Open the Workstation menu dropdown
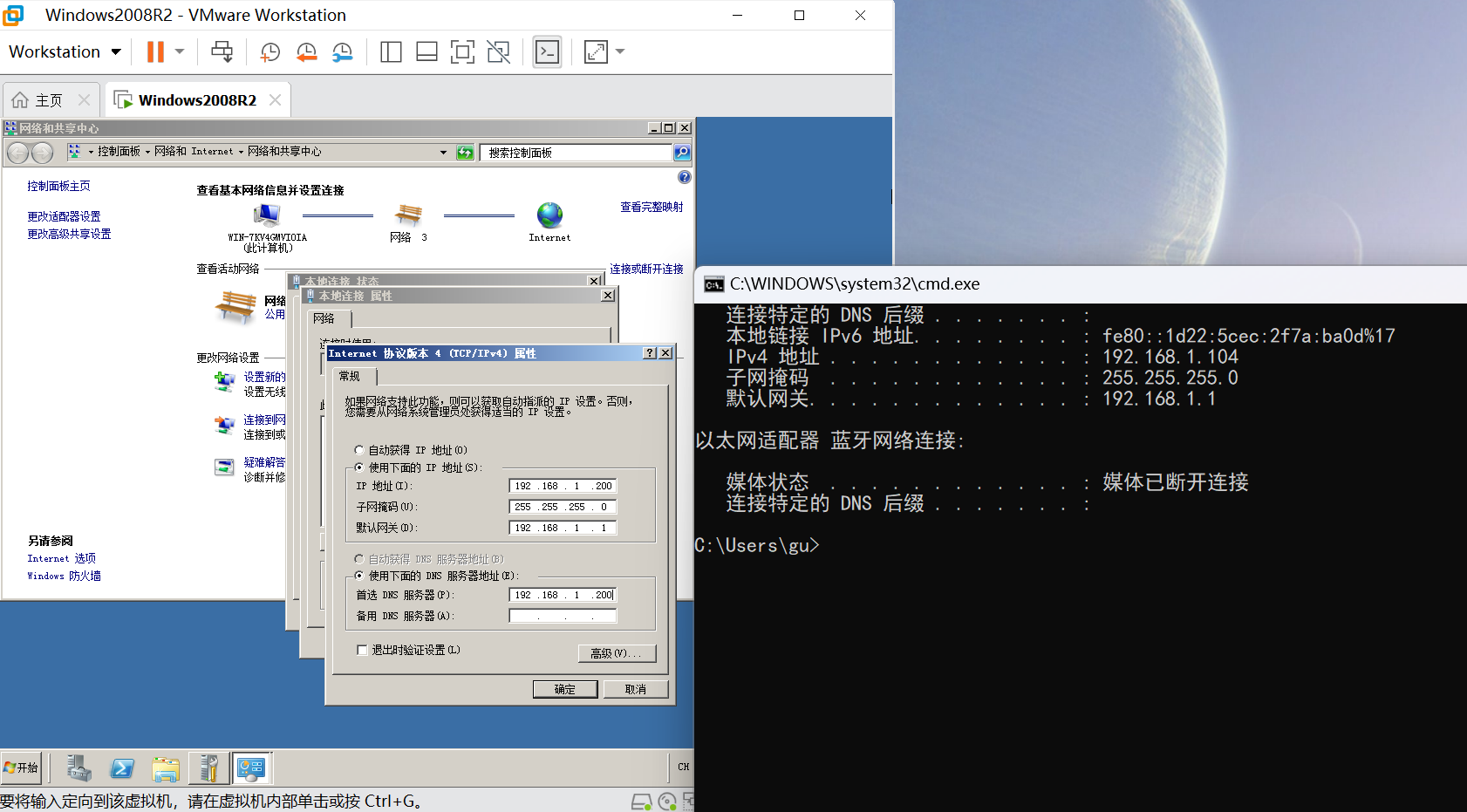Image resolution: width=1467 pixels, height=812 pixels. [x=65, y=51]
